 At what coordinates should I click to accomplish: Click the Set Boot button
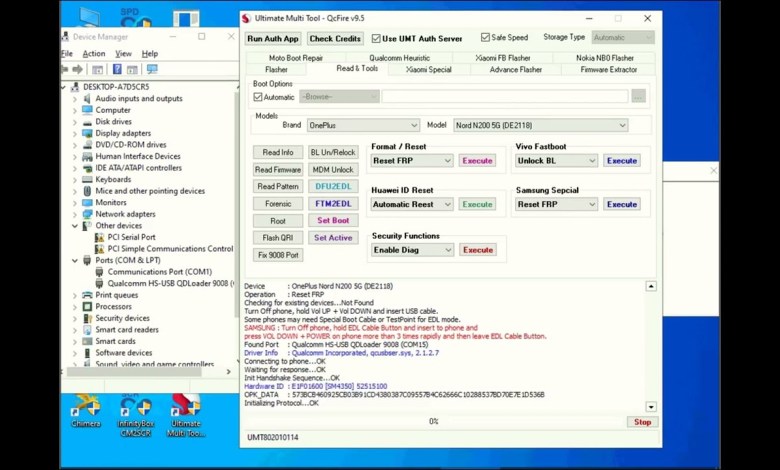click(333, 220)
